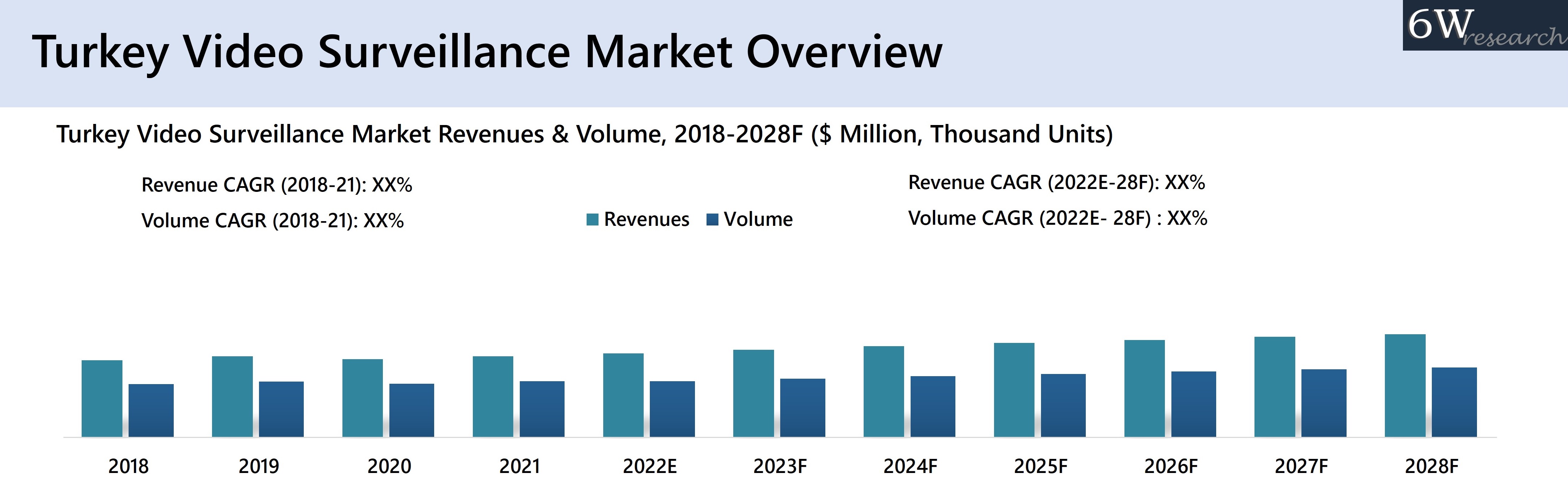
Task: Click the 2020 axis label
Action: [389, 466]
